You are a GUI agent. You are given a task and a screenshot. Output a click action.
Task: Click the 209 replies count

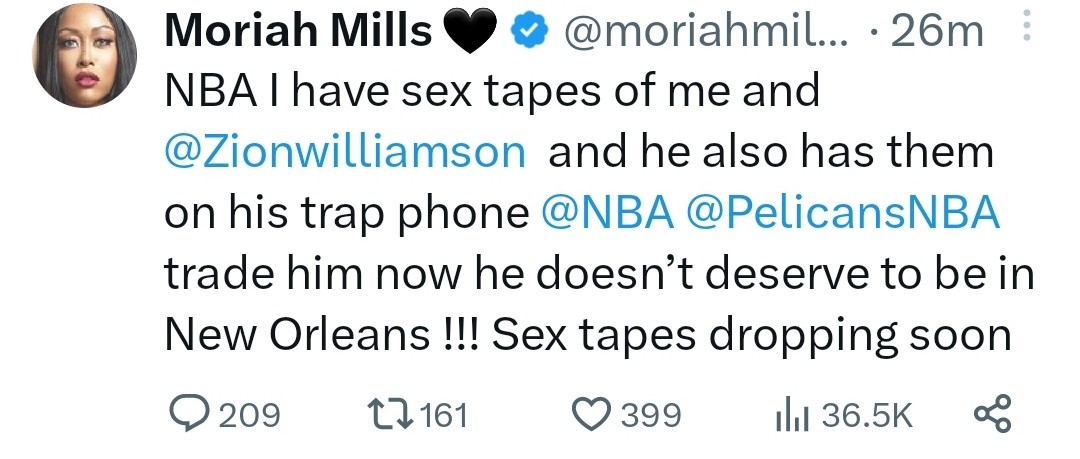249,415
